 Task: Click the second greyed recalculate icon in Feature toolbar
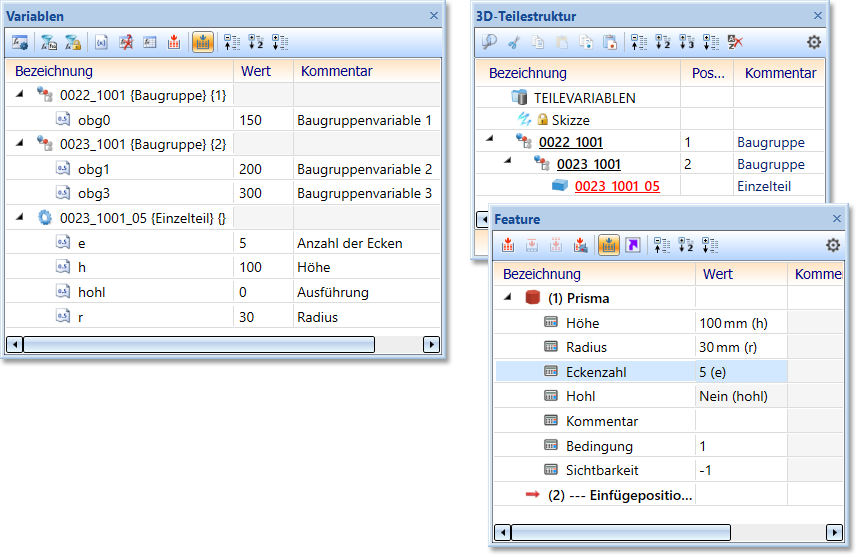click(x=532, y=245)
